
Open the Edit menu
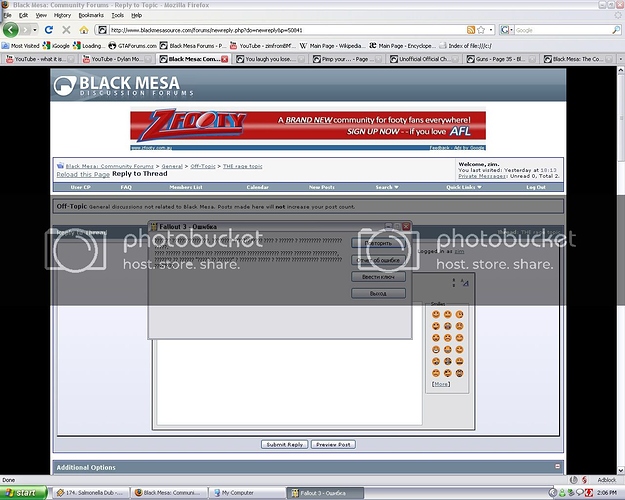click(24, 15)
